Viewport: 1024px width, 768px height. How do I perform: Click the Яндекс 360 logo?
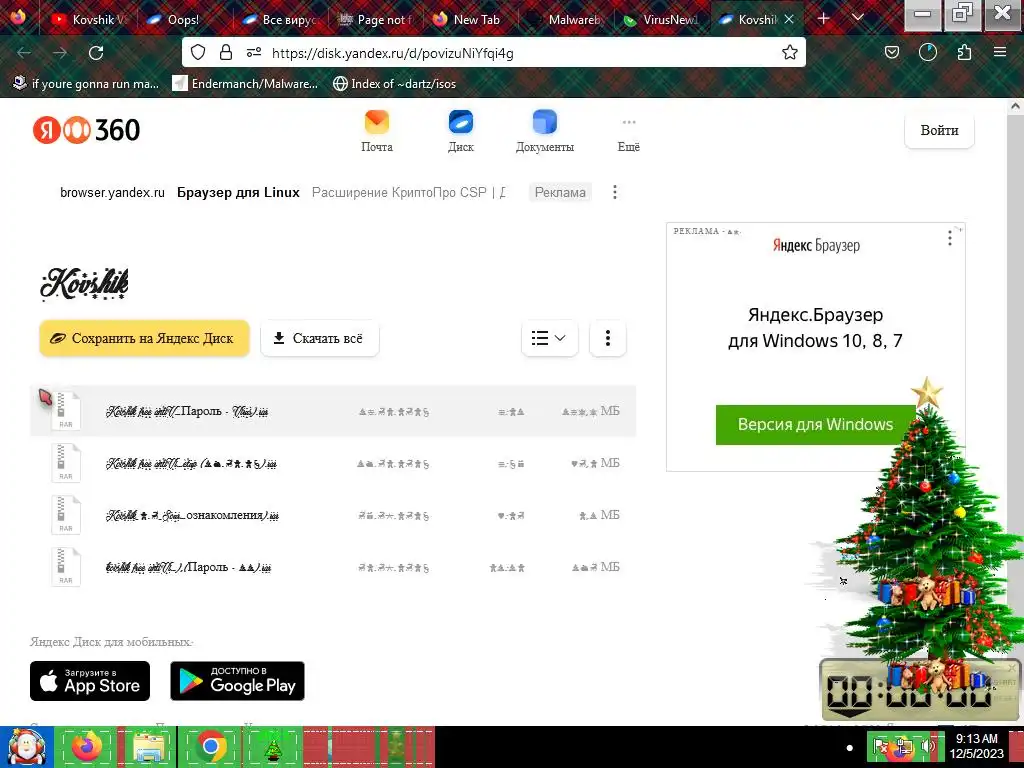[x=86, y=130]
